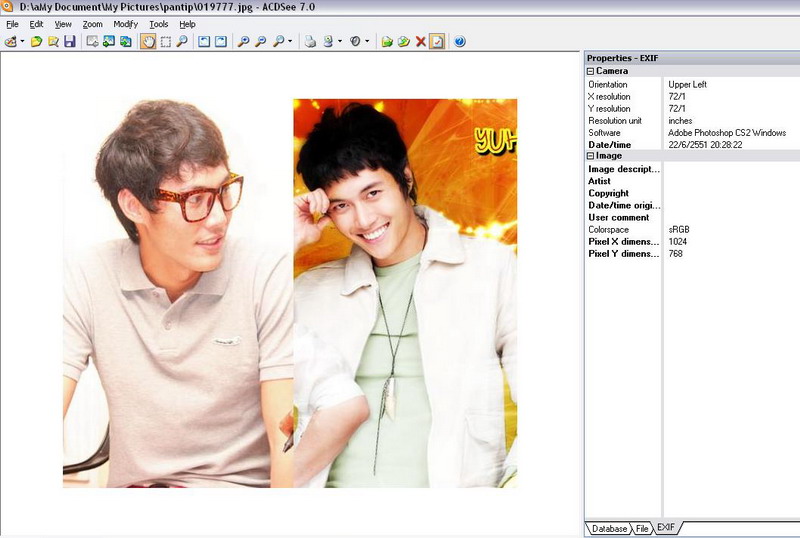The image size is (800, 538).
Task: Select the Zoom magnifier tool
Action: coord(182,41)
